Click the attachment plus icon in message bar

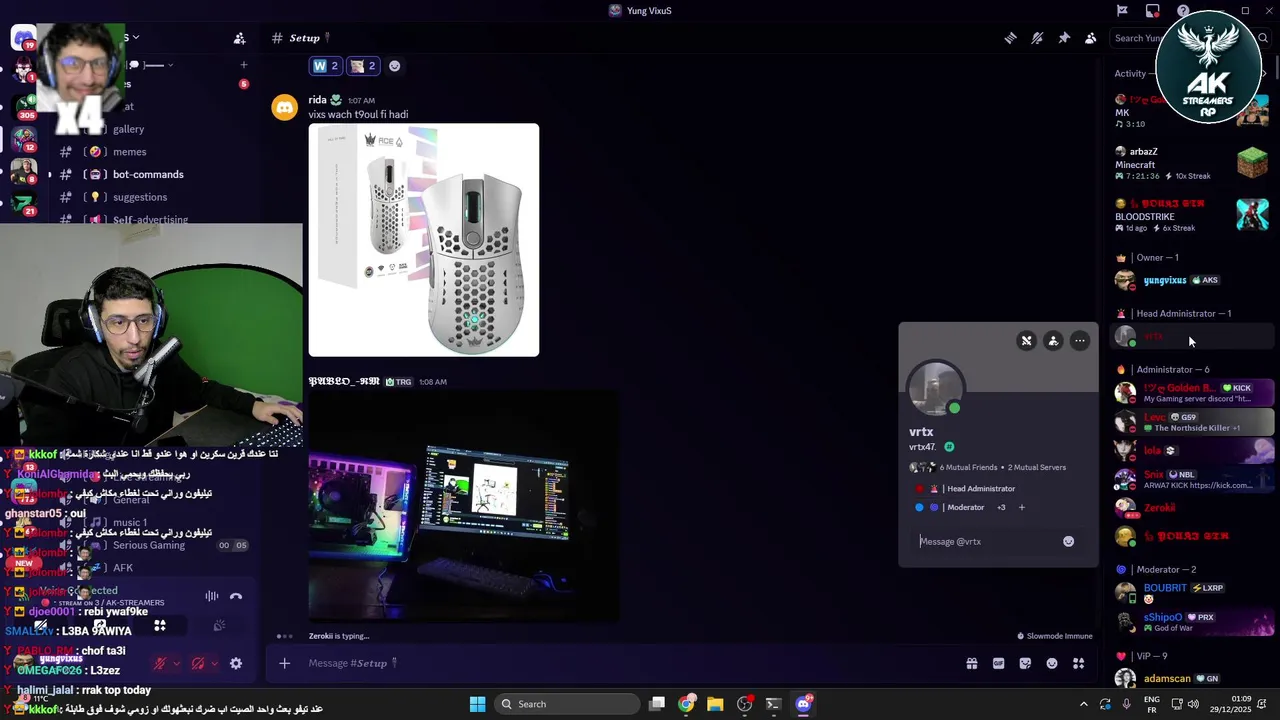pyautogui.click(x=285, y=663)
